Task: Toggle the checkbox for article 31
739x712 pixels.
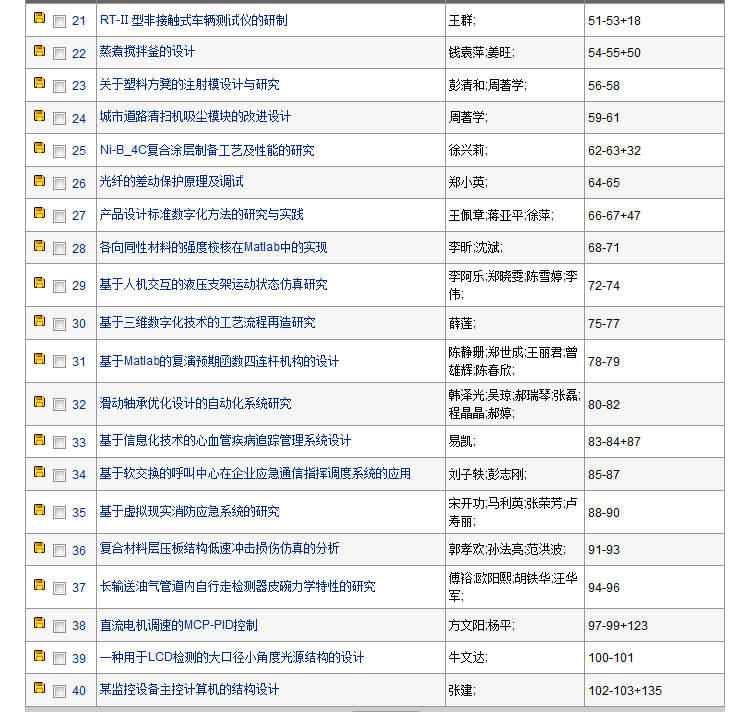Action: (x=59, y=362)
